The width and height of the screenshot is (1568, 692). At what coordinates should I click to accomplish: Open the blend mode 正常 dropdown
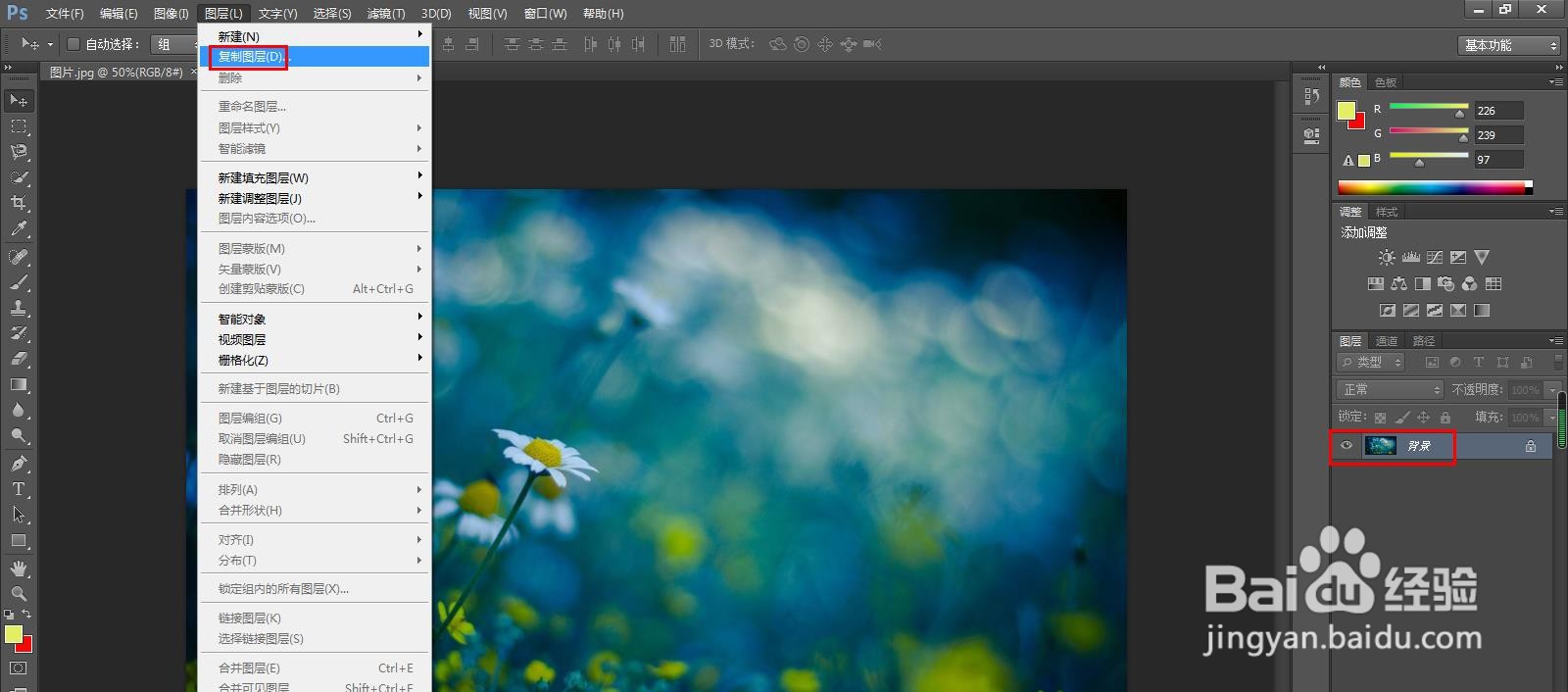[1392, 390]
